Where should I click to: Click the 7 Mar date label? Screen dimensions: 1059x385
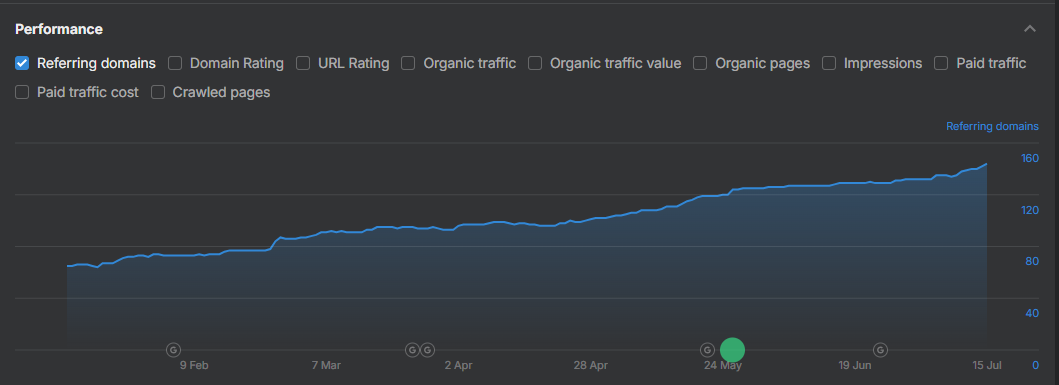[x=326, y=365]
